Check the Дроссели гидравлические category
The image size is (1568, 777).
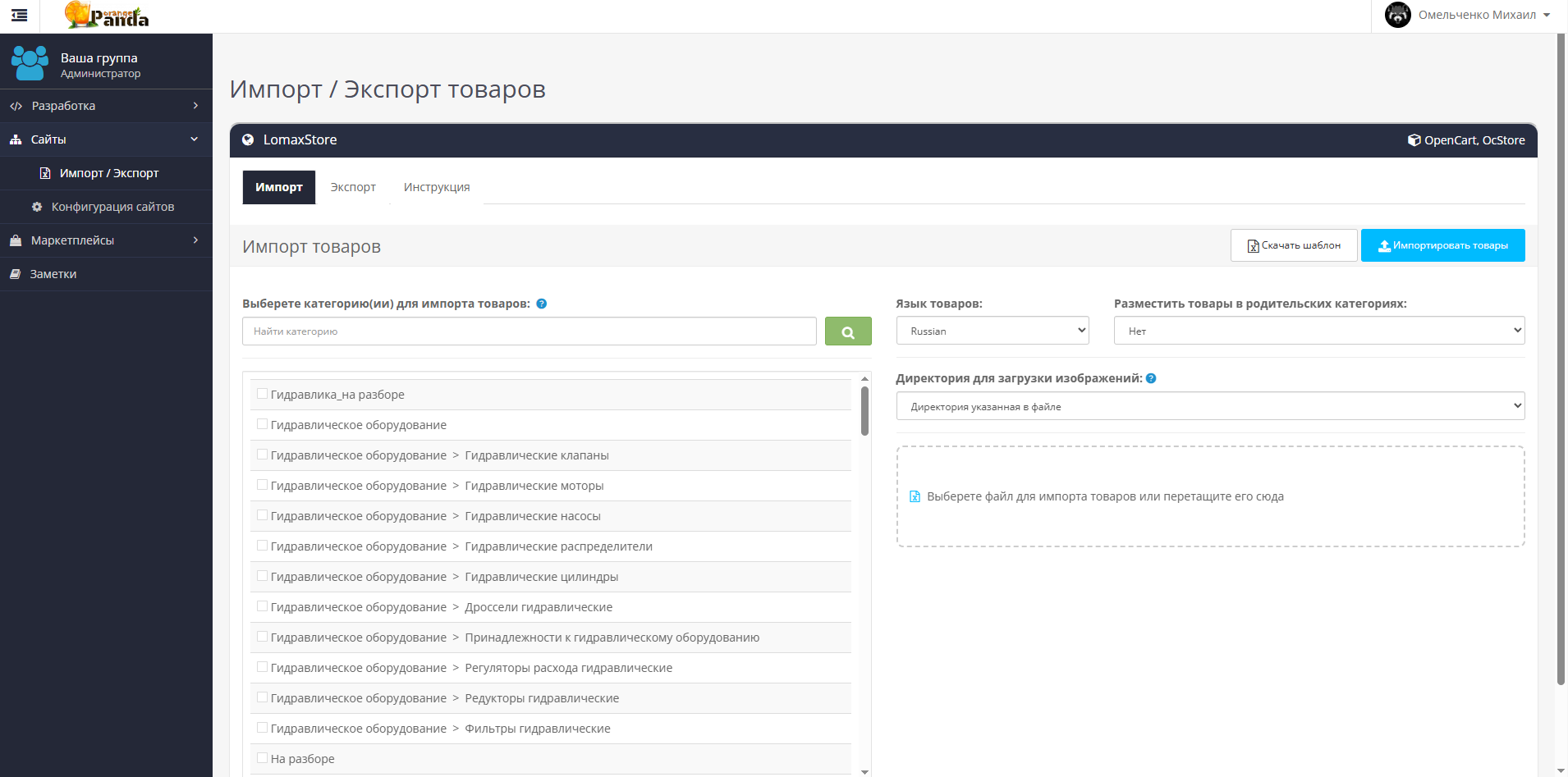coord(263,606)
